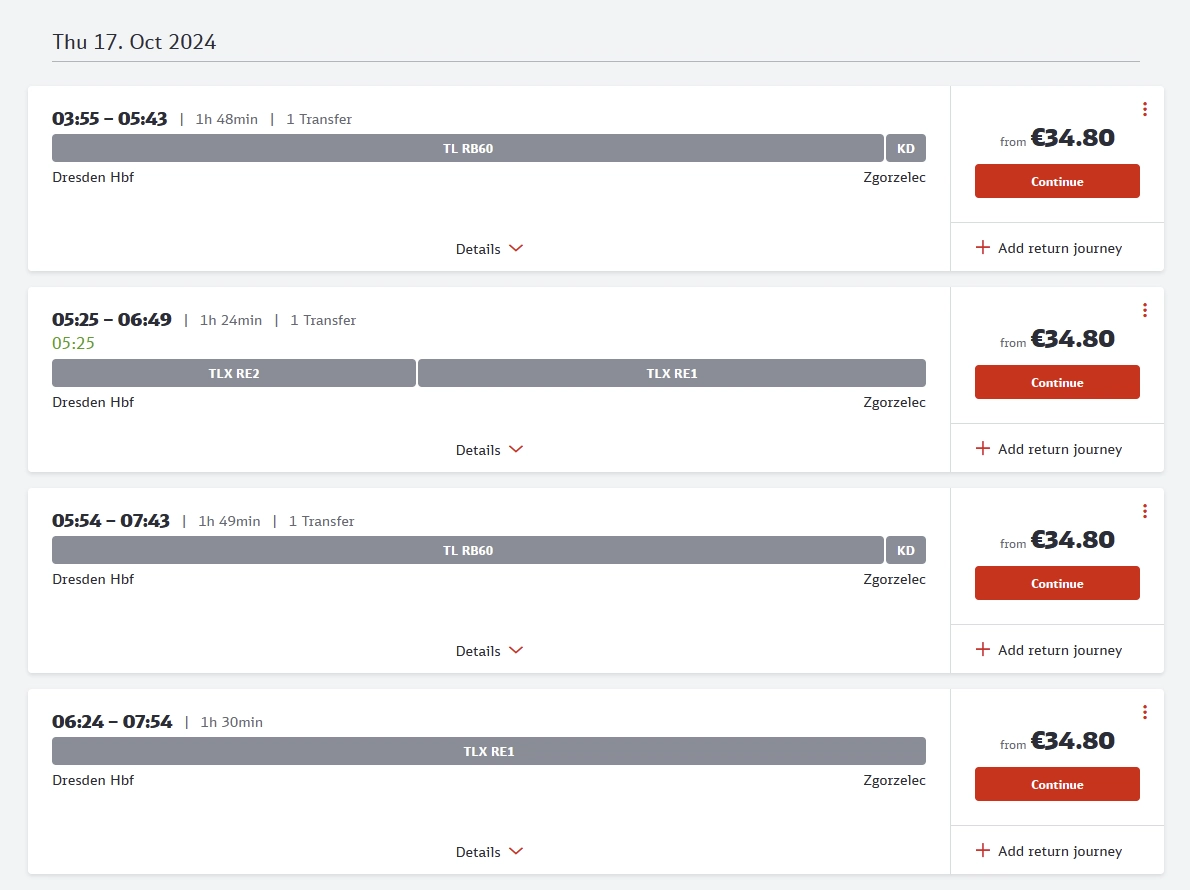Expand Details for the 05:54 – 07:43 journey

[x=489, y=651]
